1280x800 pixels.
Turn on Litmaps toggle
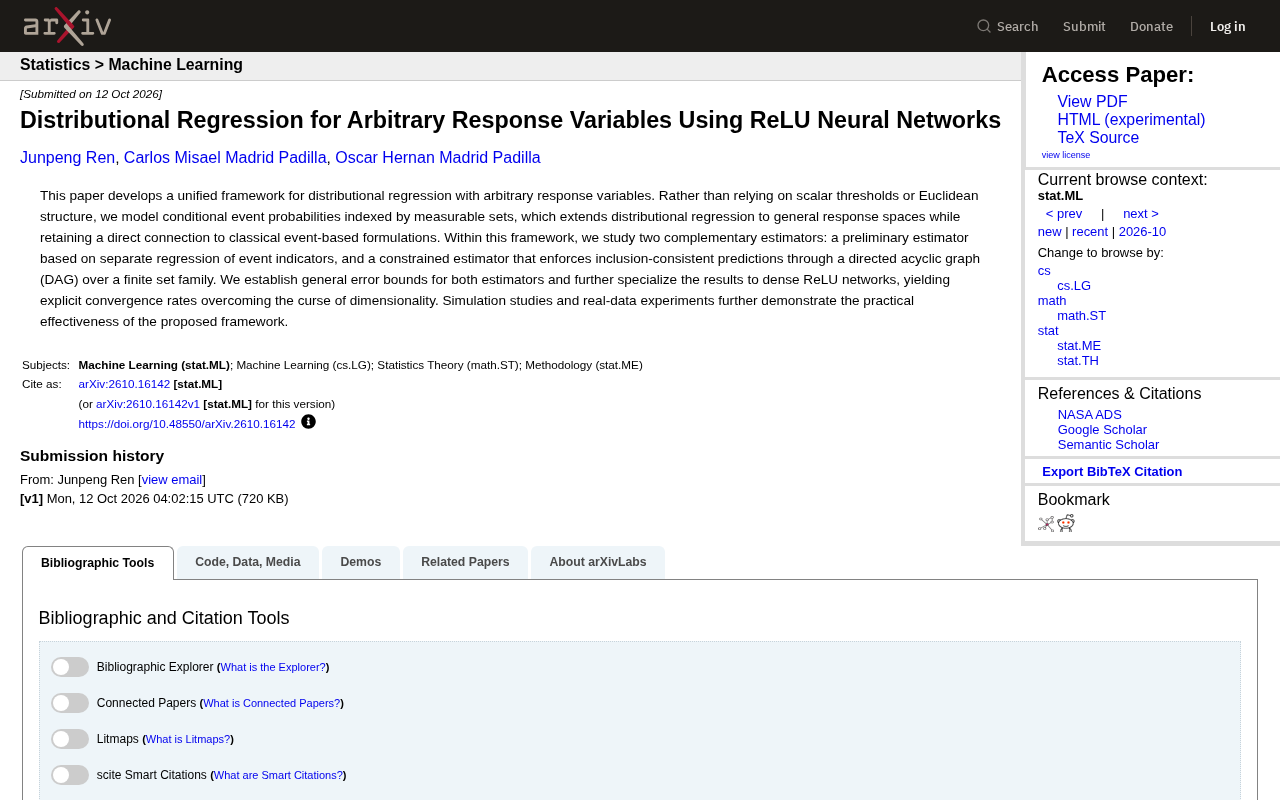point(70,739)
